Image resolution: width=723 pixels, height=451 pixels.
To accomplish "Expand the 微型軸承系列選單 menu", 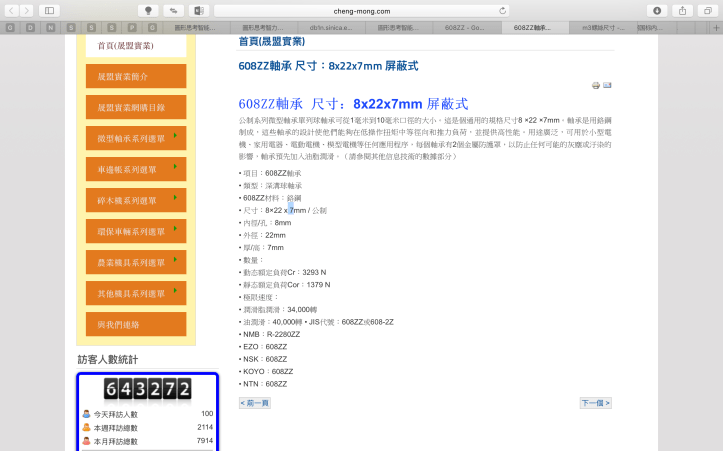I will (136, 138).
